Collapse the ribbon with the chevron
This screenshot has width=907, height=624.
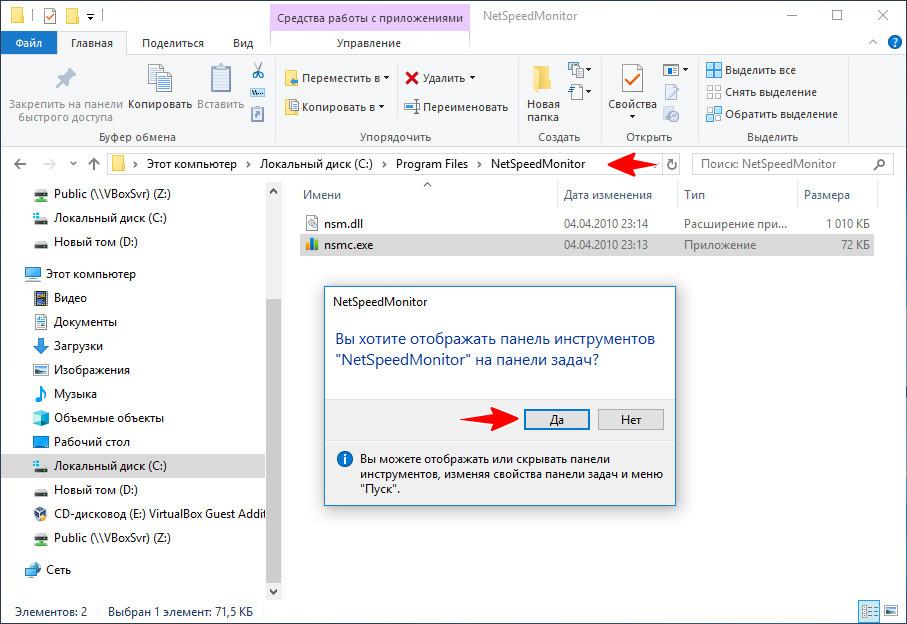pyautogui.click(x=873, y=42)
